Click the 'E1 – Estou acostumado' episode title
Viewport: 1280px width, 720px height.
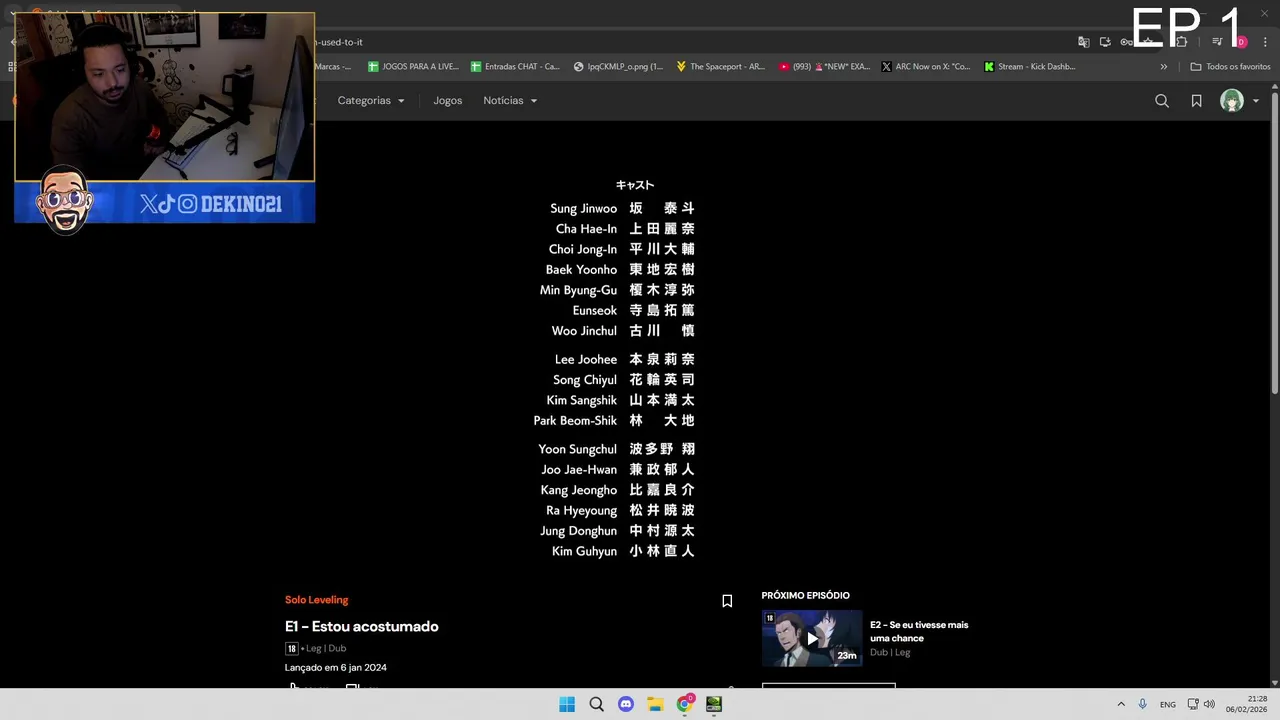(x=362, y=626)
